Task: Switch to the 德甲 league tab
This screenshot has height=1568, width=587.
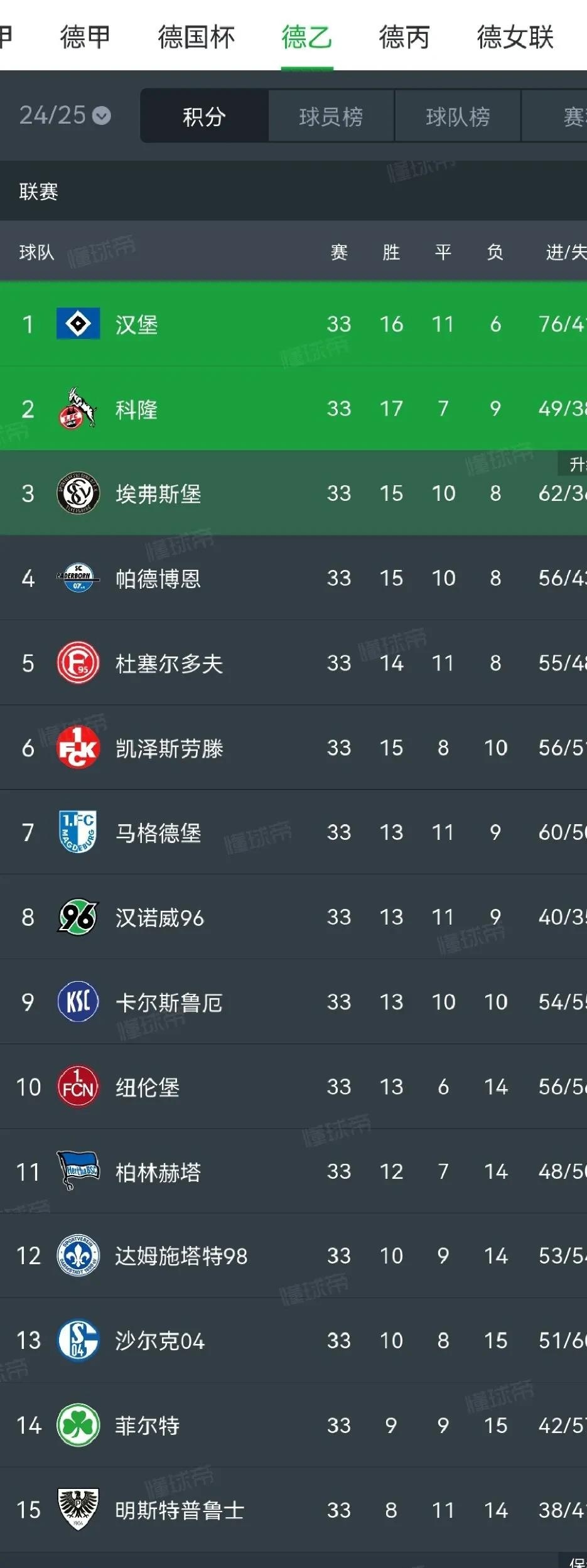Action: [85, 37]
